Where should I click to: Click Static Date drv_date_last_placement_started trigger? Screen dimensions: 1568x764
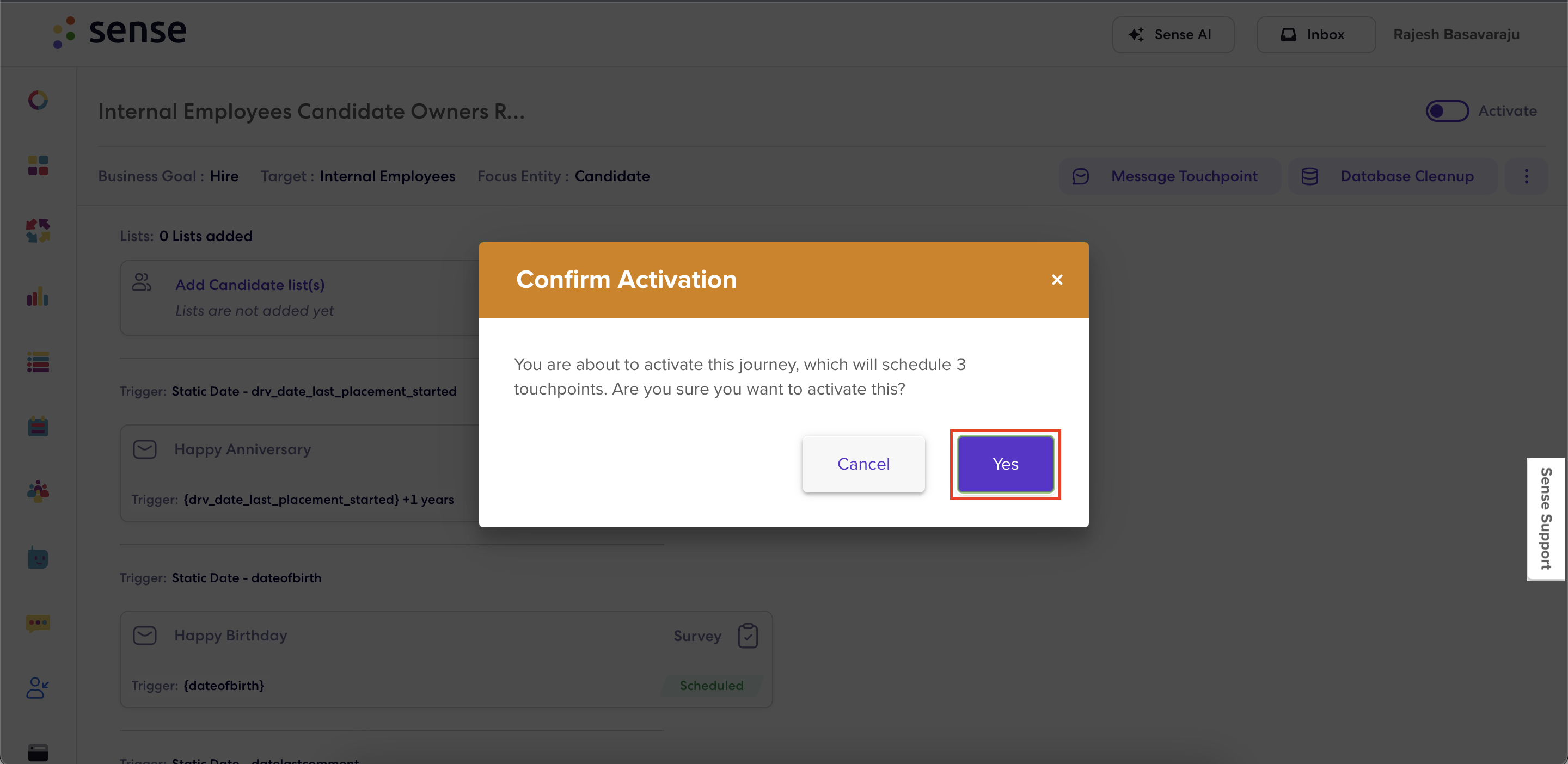coord(314,391)
